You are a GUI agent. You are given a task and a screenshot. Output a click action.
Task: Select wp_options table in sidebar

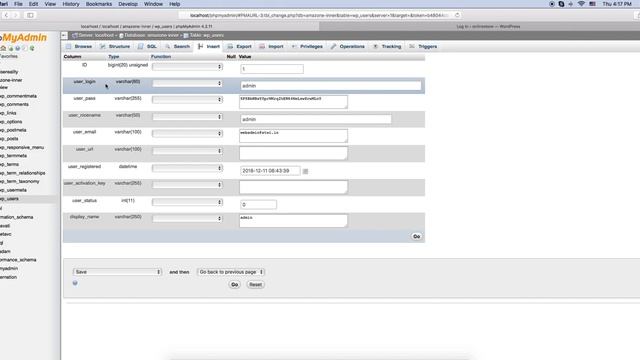tap(11, 122)
